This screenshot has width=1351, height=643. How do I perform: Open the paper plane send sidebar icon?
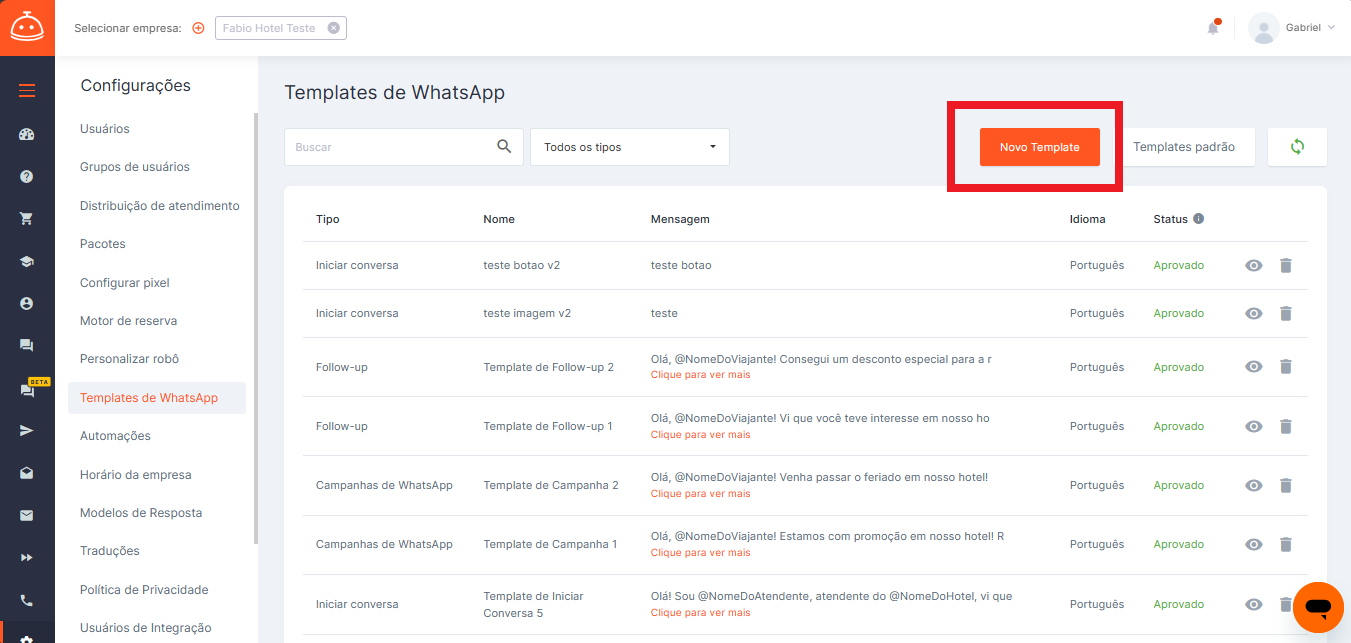click(27, 430)
